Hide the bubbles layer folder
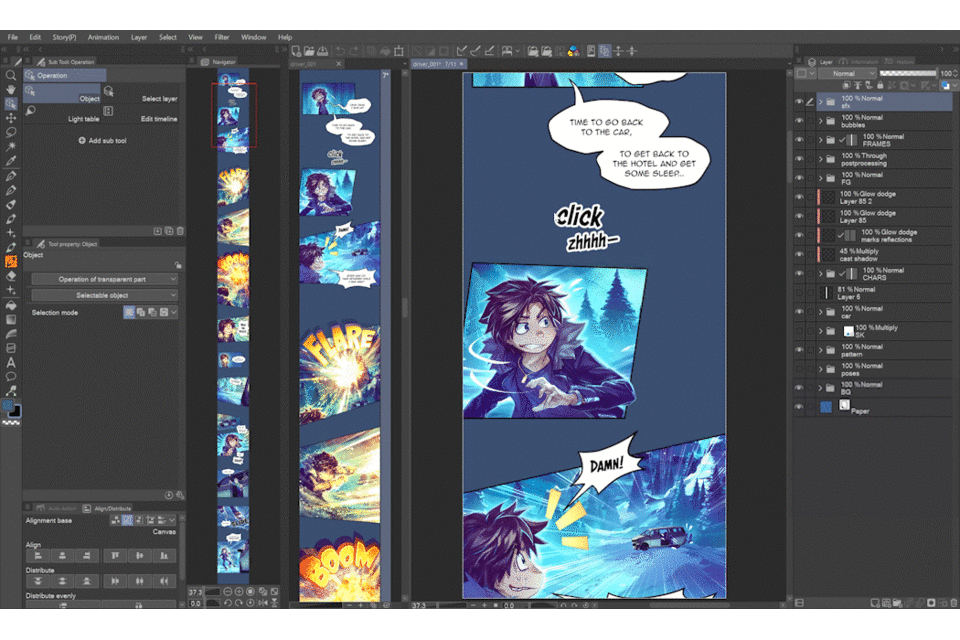This screenshot has width=960, height=640. (799, 121)
